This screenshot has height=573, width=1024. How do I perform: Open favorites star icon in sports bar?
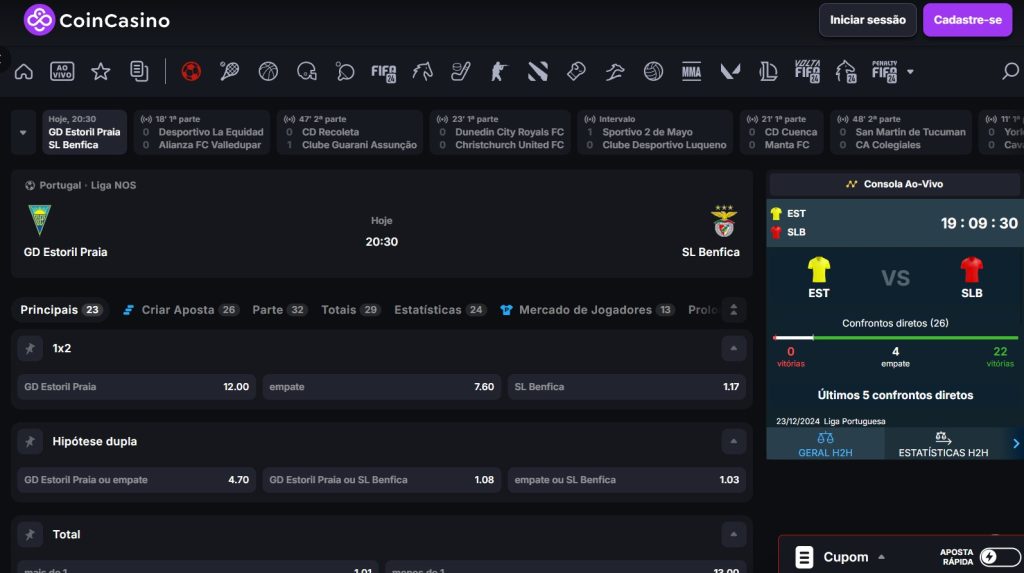[101, 71]
